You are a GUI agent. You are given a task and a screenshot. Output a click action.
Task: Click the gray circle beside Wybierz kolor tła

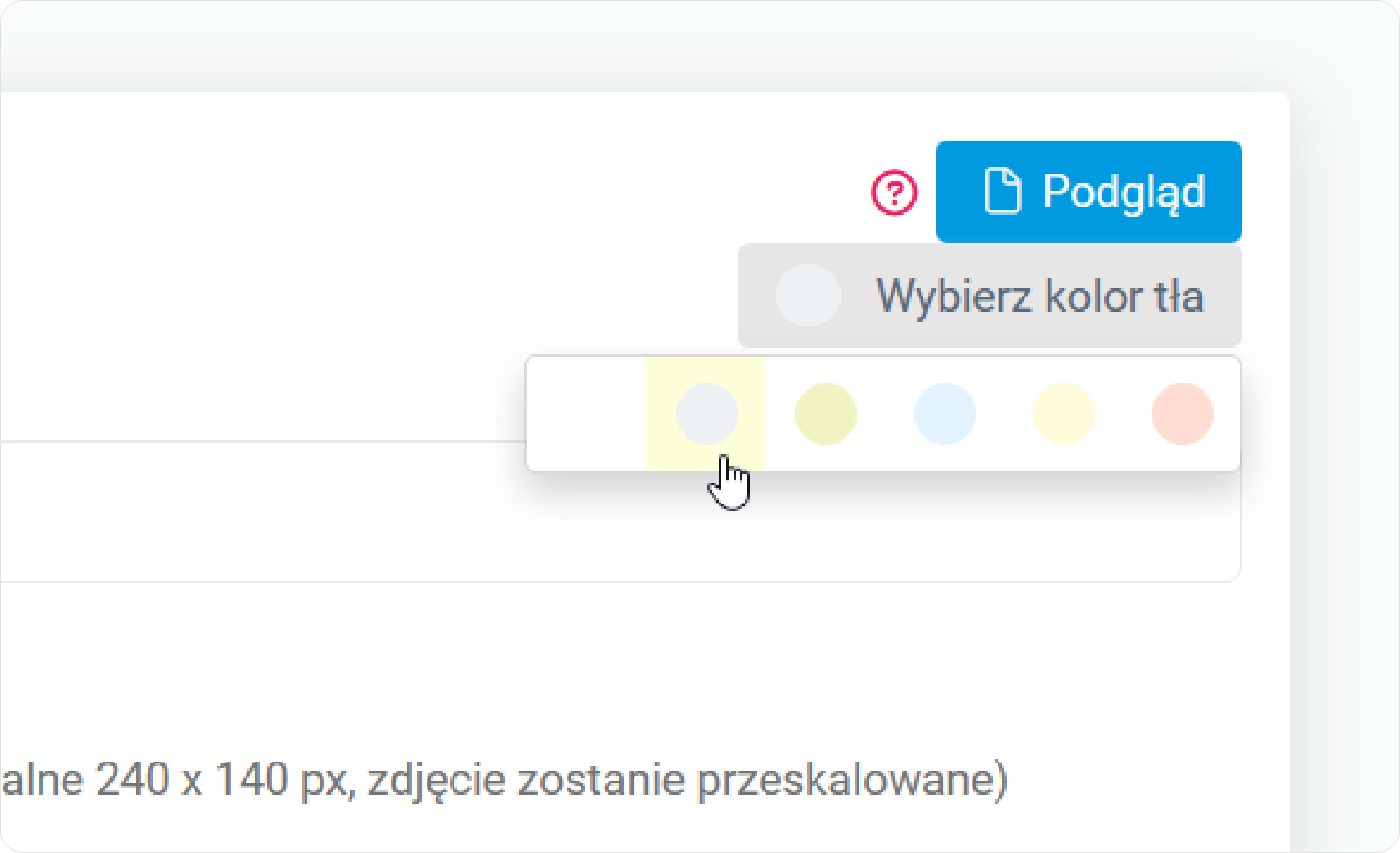[x=807, y=295]
